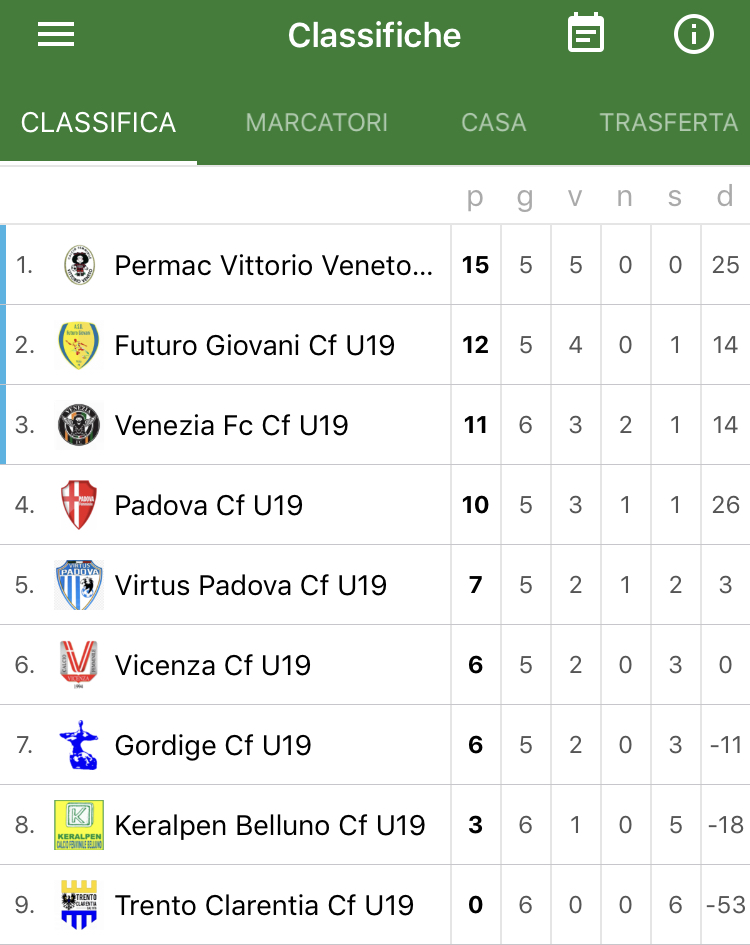The height and width of the screenshot is (945, 750).
Task: Select the CLASSIFICA tab
Action: [x=98, y=122]
